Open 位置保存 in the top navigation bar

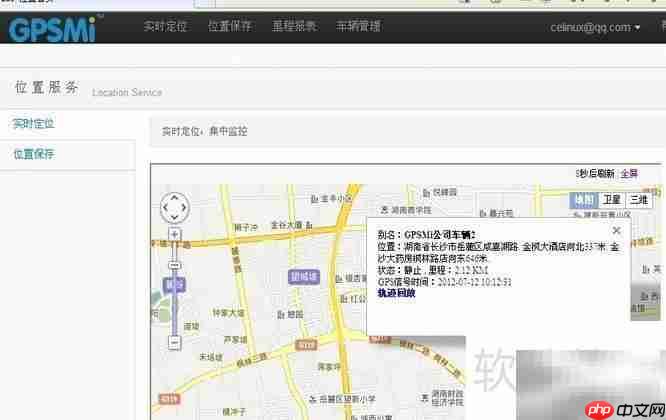click(230, 26)
